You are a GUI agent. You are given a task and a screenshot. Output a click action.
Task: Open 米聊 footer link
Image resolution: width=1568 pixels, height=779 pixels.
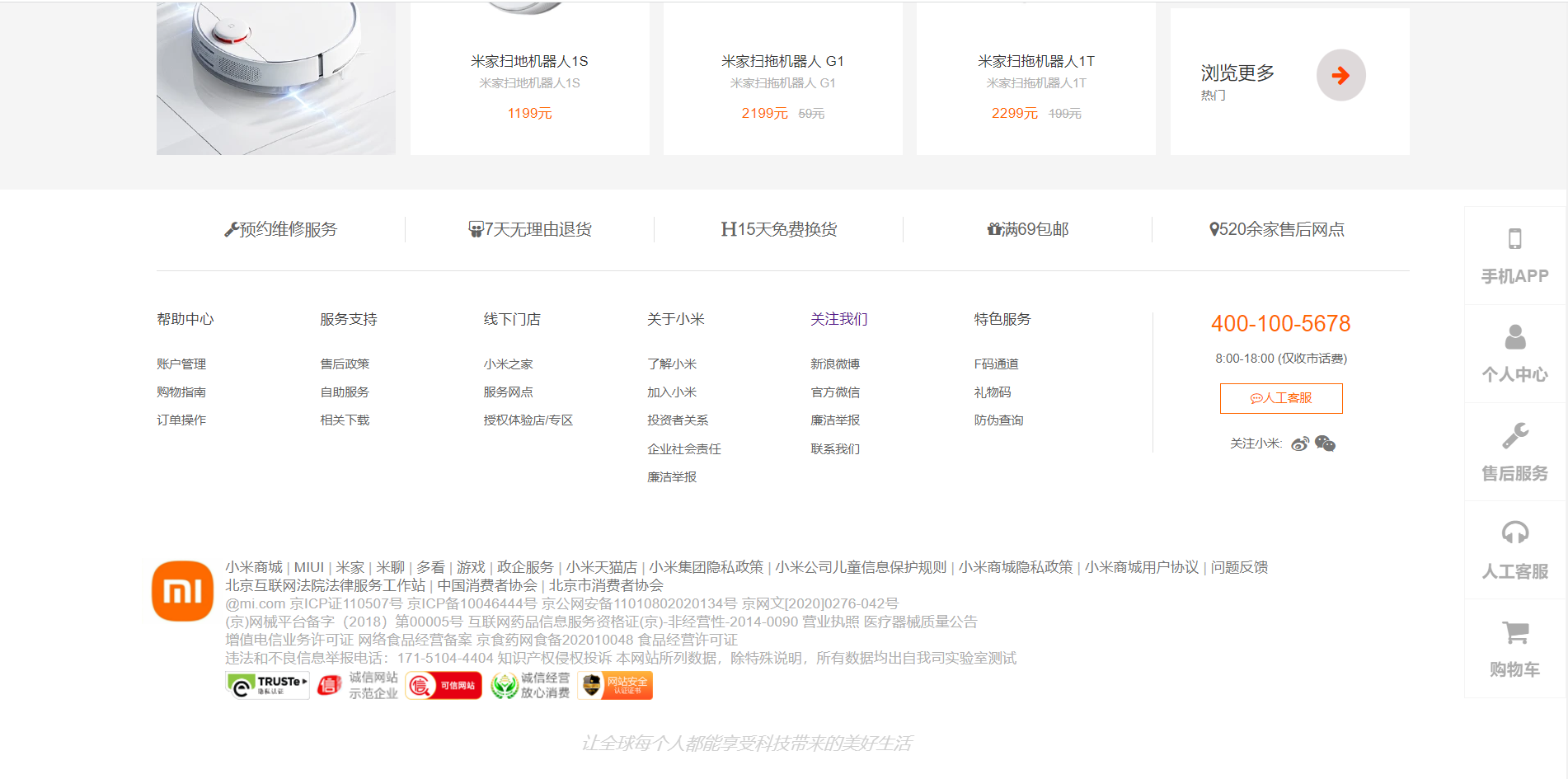coord(390,567)
